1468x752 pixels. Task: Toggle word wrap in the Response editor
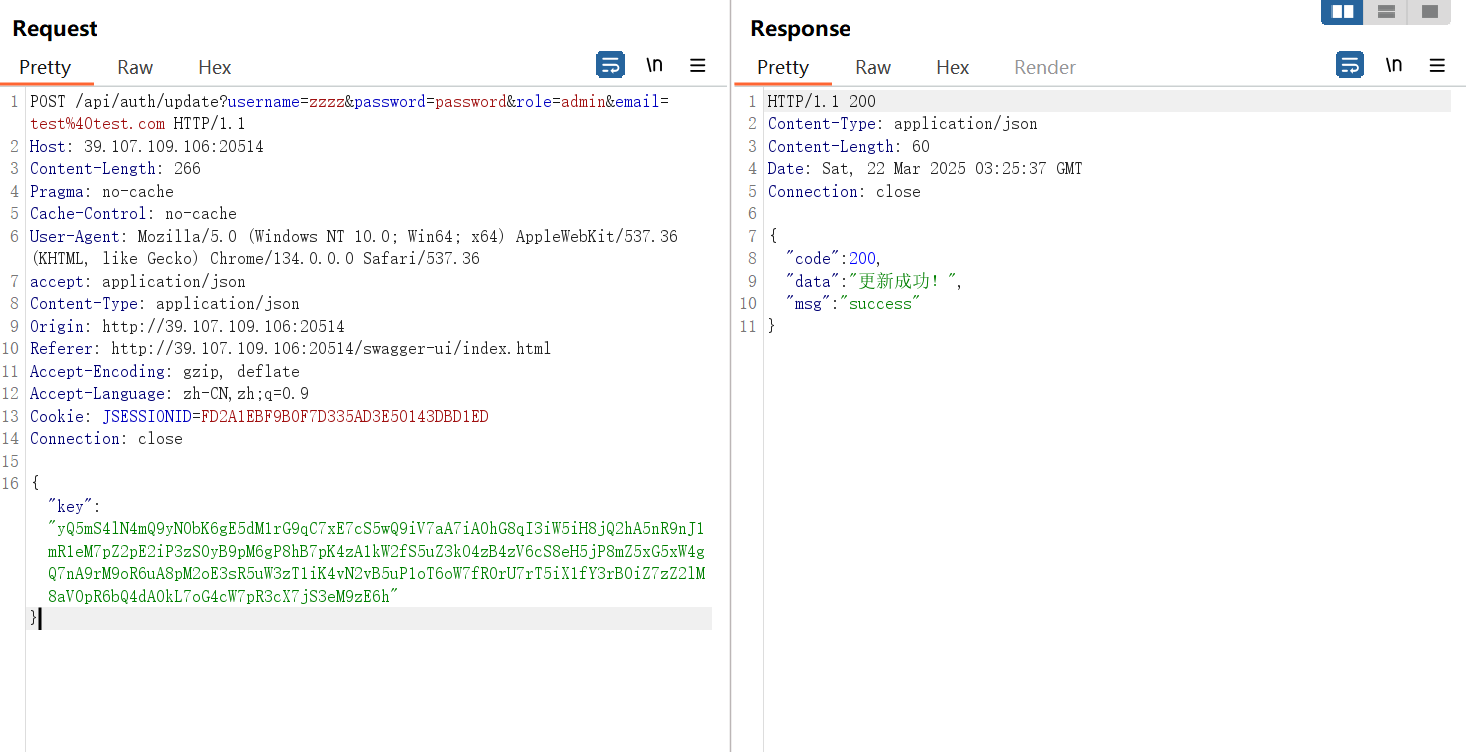pos(1349,64)
